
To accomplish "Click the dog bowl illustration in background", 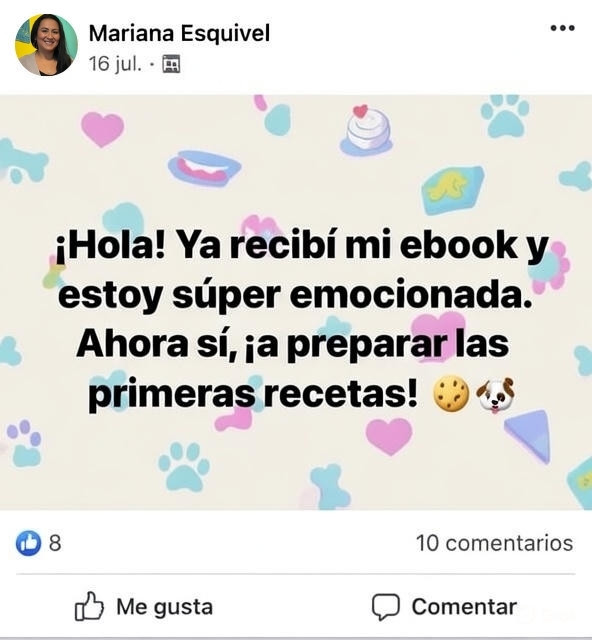I will pos(204,168).
